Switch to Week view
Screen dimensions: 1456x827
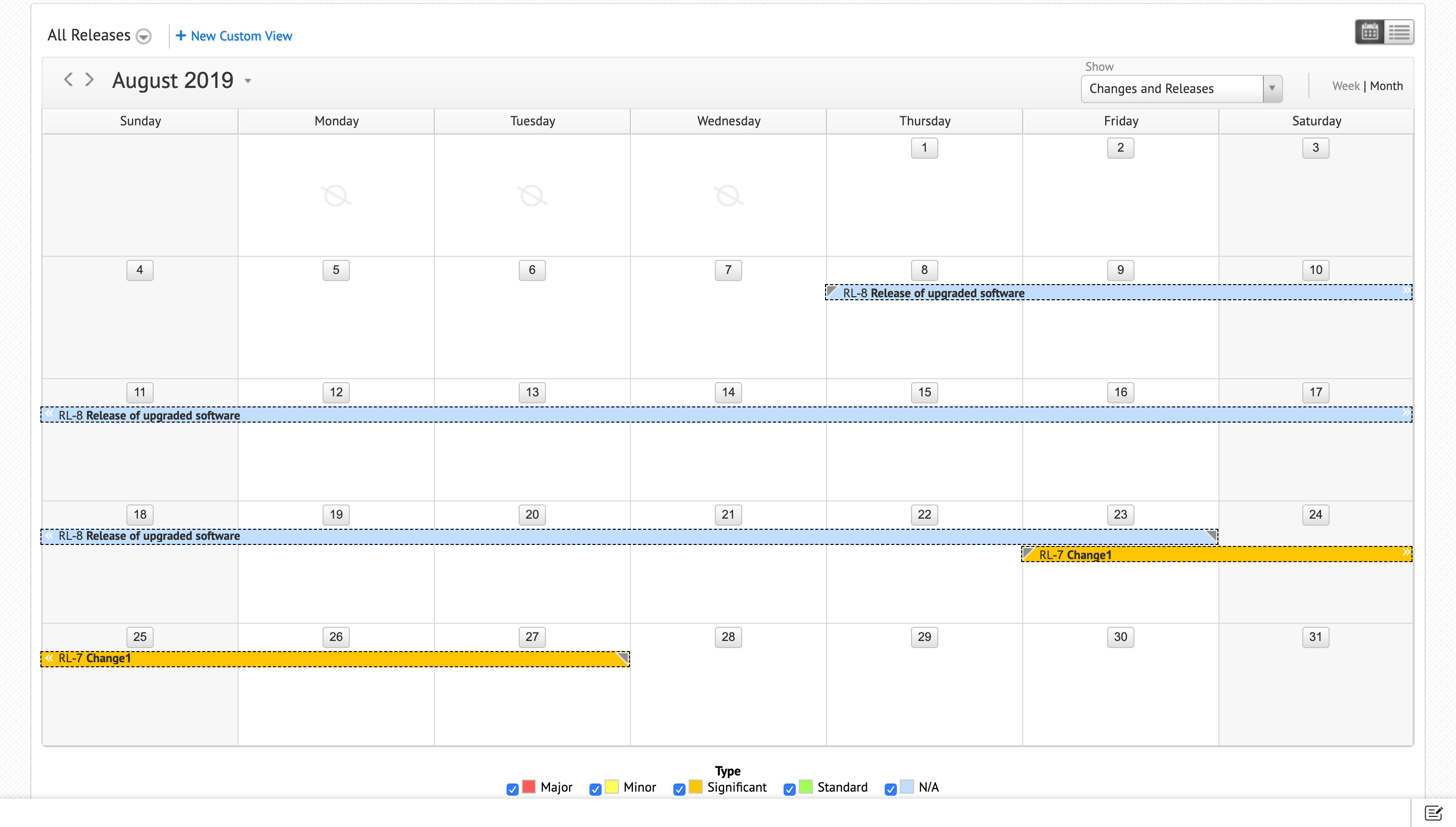[x=1345, y=86]
